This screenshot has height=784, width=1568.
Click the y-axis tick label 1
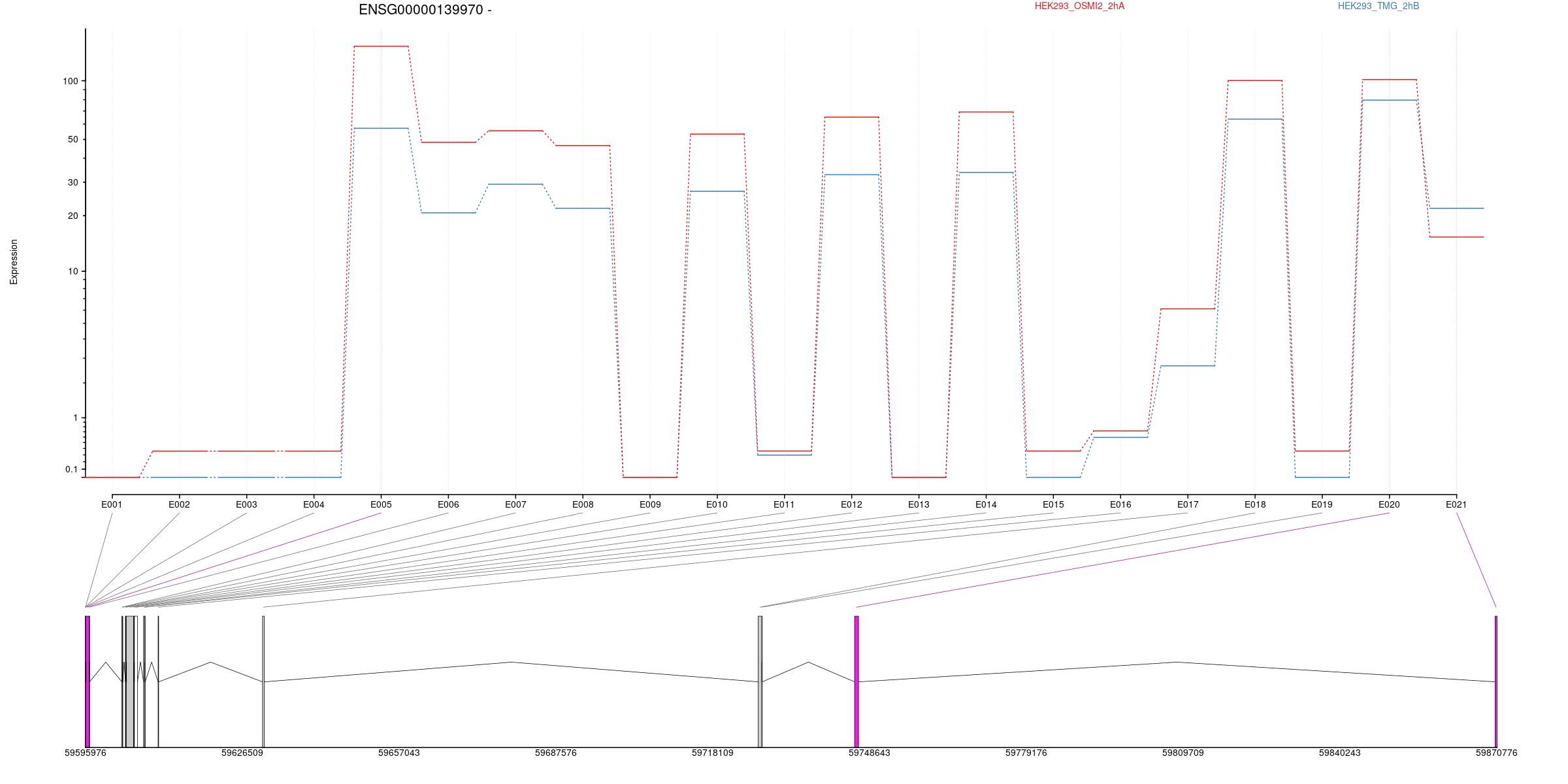pos(75,417)
